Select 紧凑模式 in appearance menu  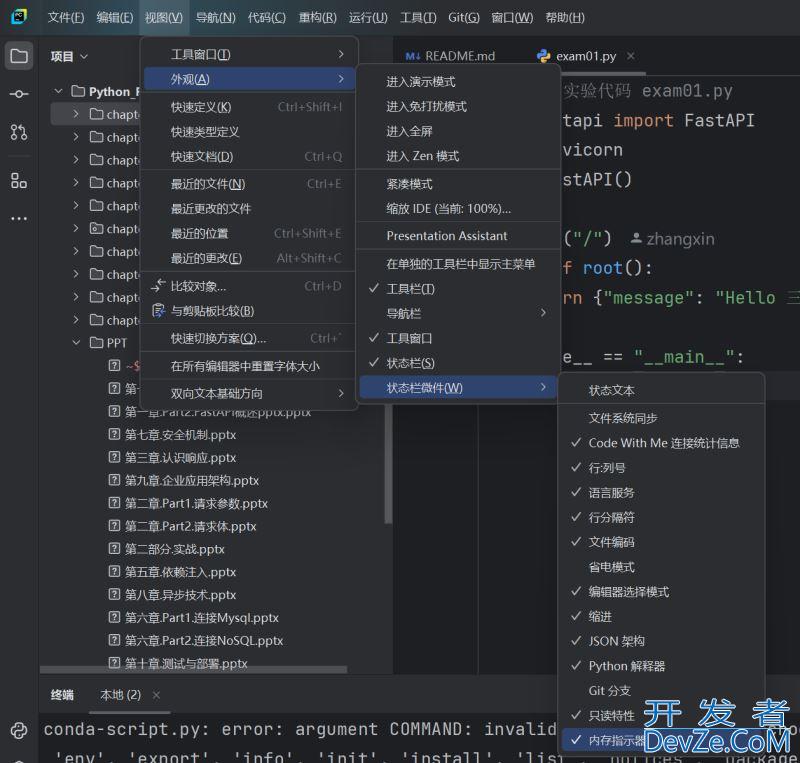[457, 184]
